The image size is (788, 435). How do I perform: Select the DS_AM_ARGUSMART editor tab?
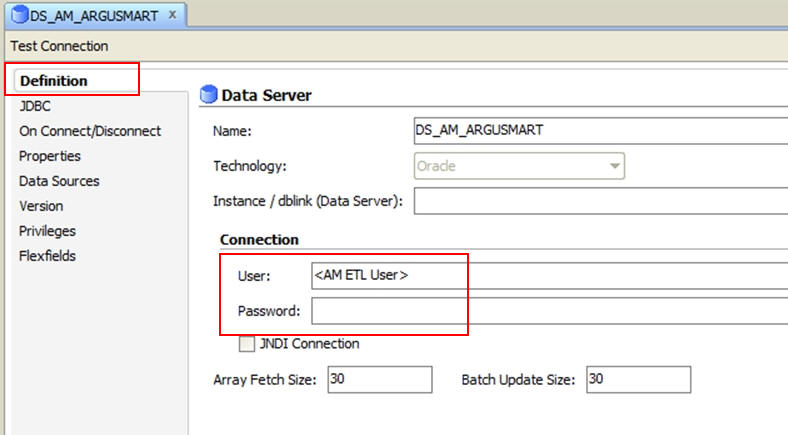(95, 15)
